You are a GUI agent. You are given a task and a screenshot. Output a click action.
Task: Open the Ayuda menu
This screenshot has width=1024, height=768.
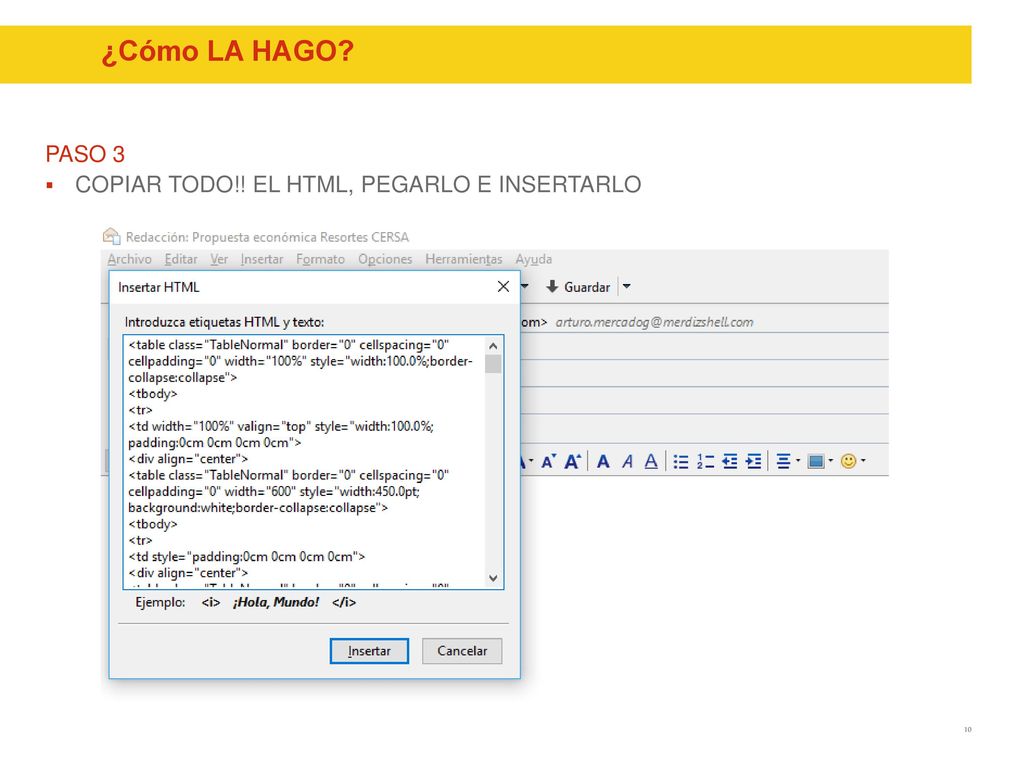pos(534,259)
